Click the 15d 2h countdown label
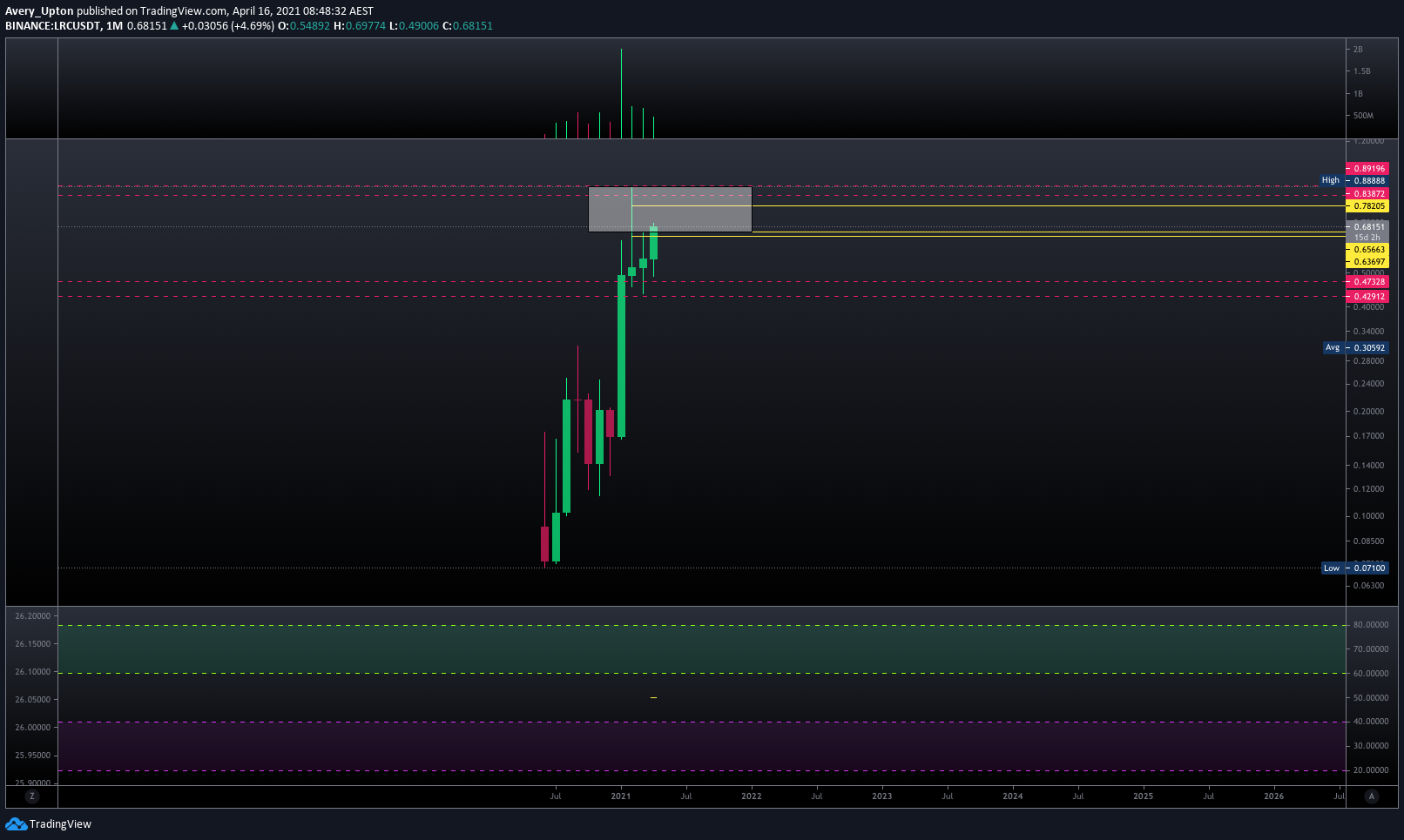The image size is (1404, 840). [x=1367, y=238]
